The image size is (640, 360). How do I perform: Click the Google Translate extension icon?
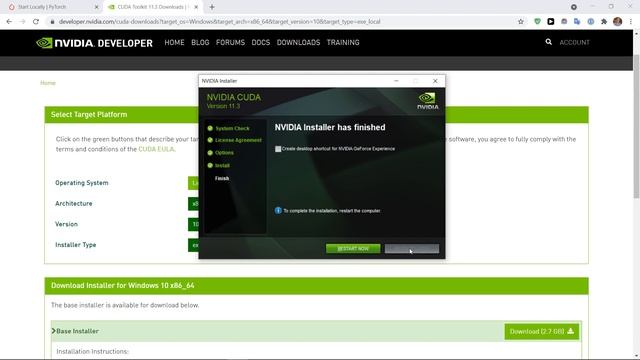pyautogui.click(x=577, y=22)
